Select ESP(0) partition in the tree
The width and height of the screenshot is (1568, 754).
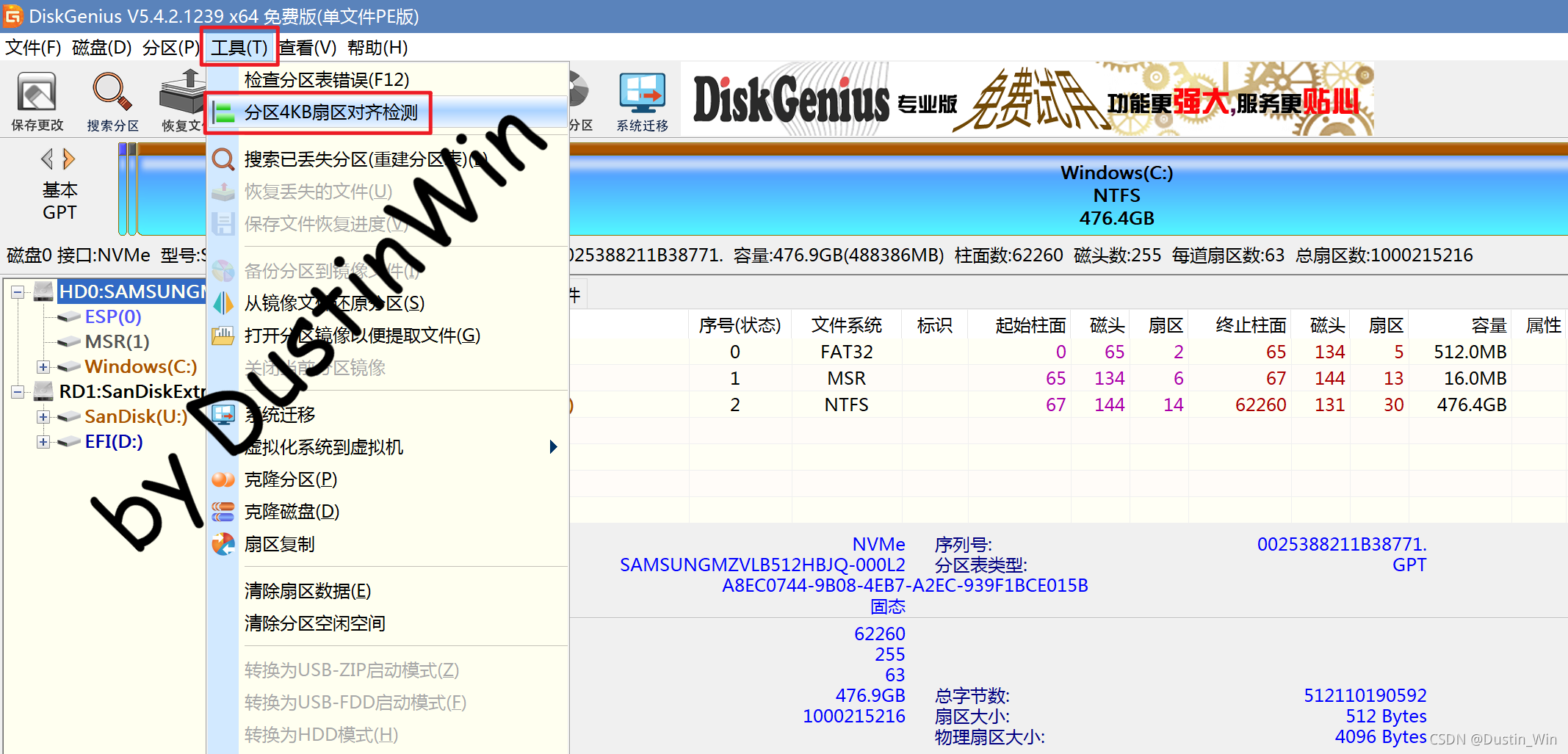113,316
